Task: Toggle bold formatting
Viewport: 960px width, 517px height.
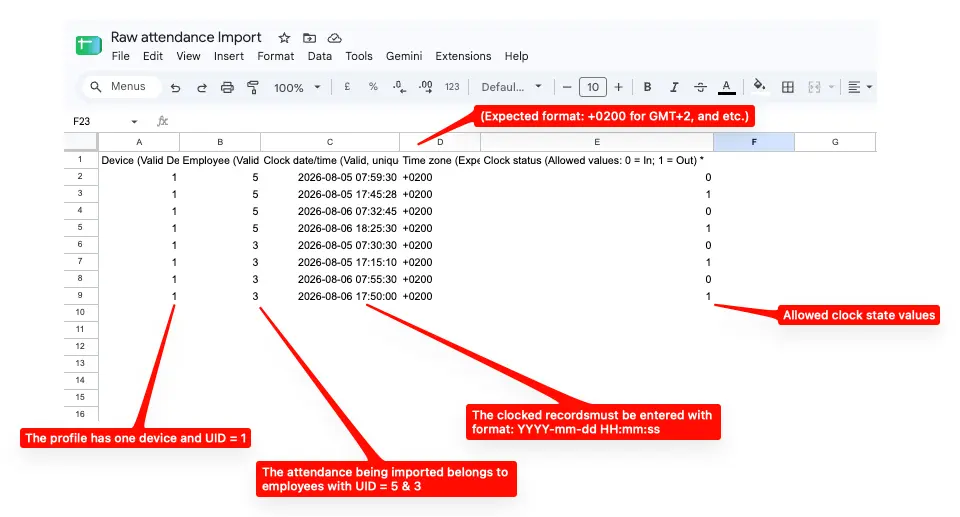Action: click(647, 87)
